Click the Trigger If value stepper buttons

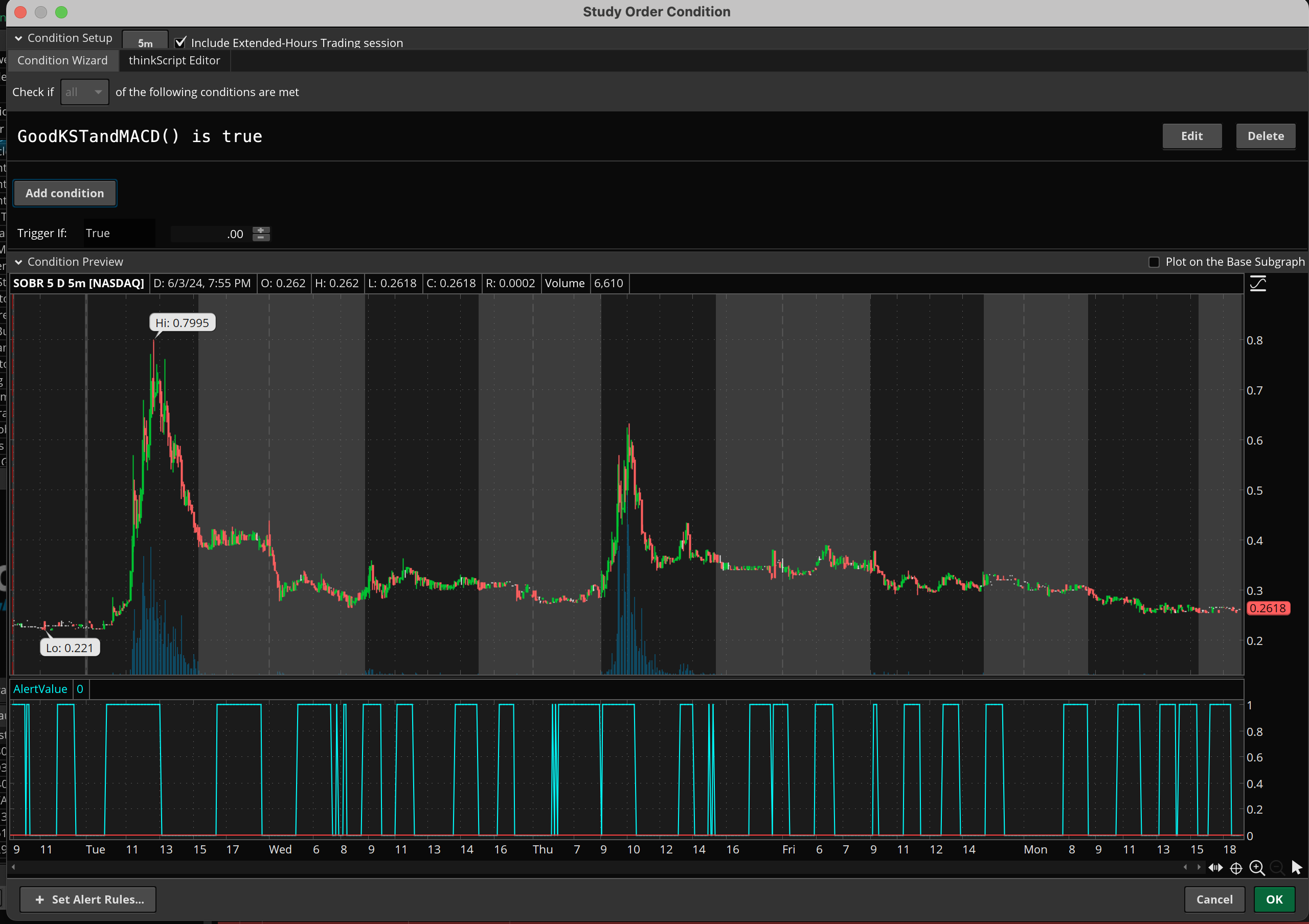pos(261,234)
